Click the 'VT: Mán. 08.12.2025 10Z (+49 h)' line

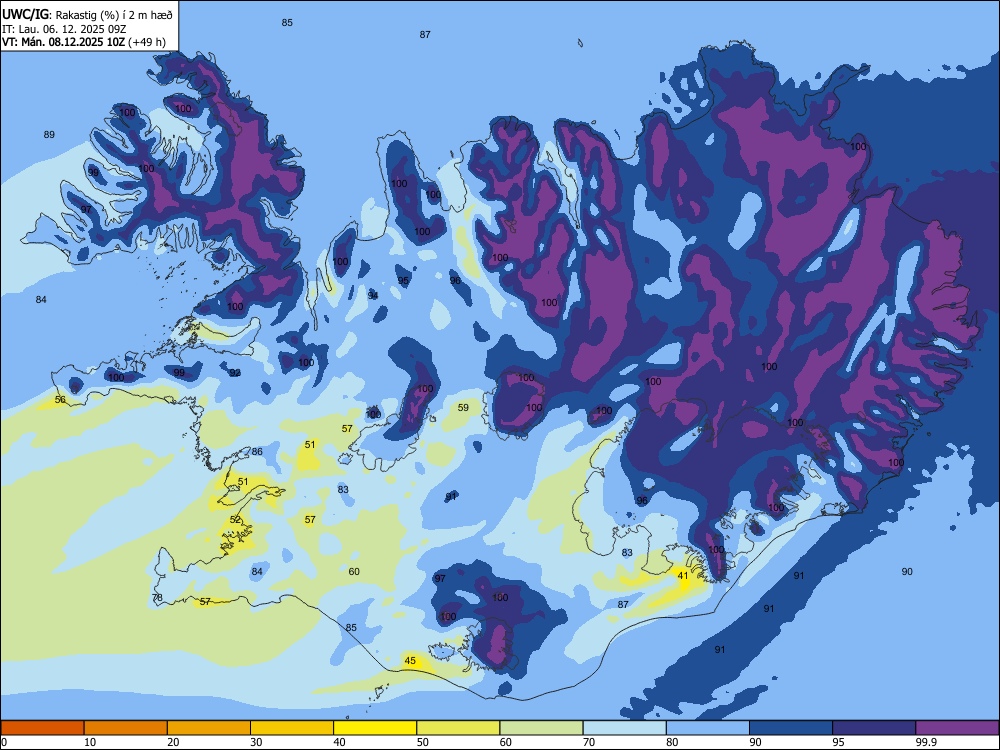click(x=84, y=42)
